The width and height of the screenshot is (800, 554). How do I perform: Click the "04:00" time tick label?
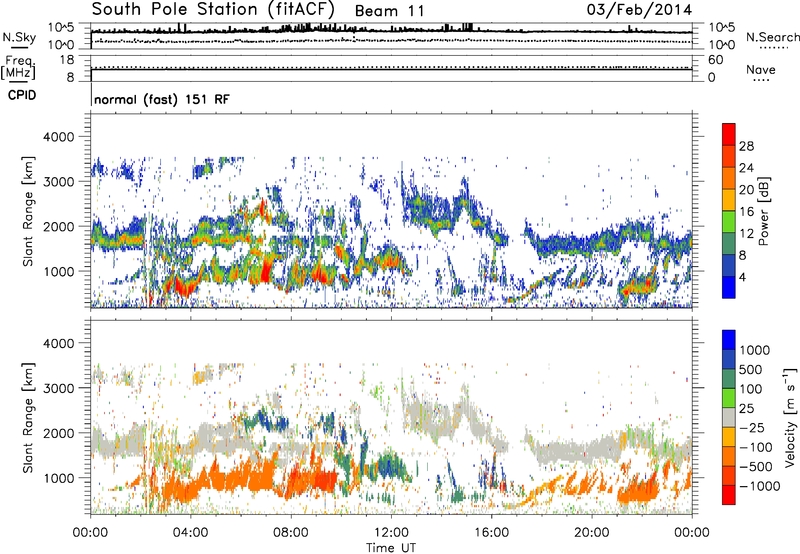190,533
